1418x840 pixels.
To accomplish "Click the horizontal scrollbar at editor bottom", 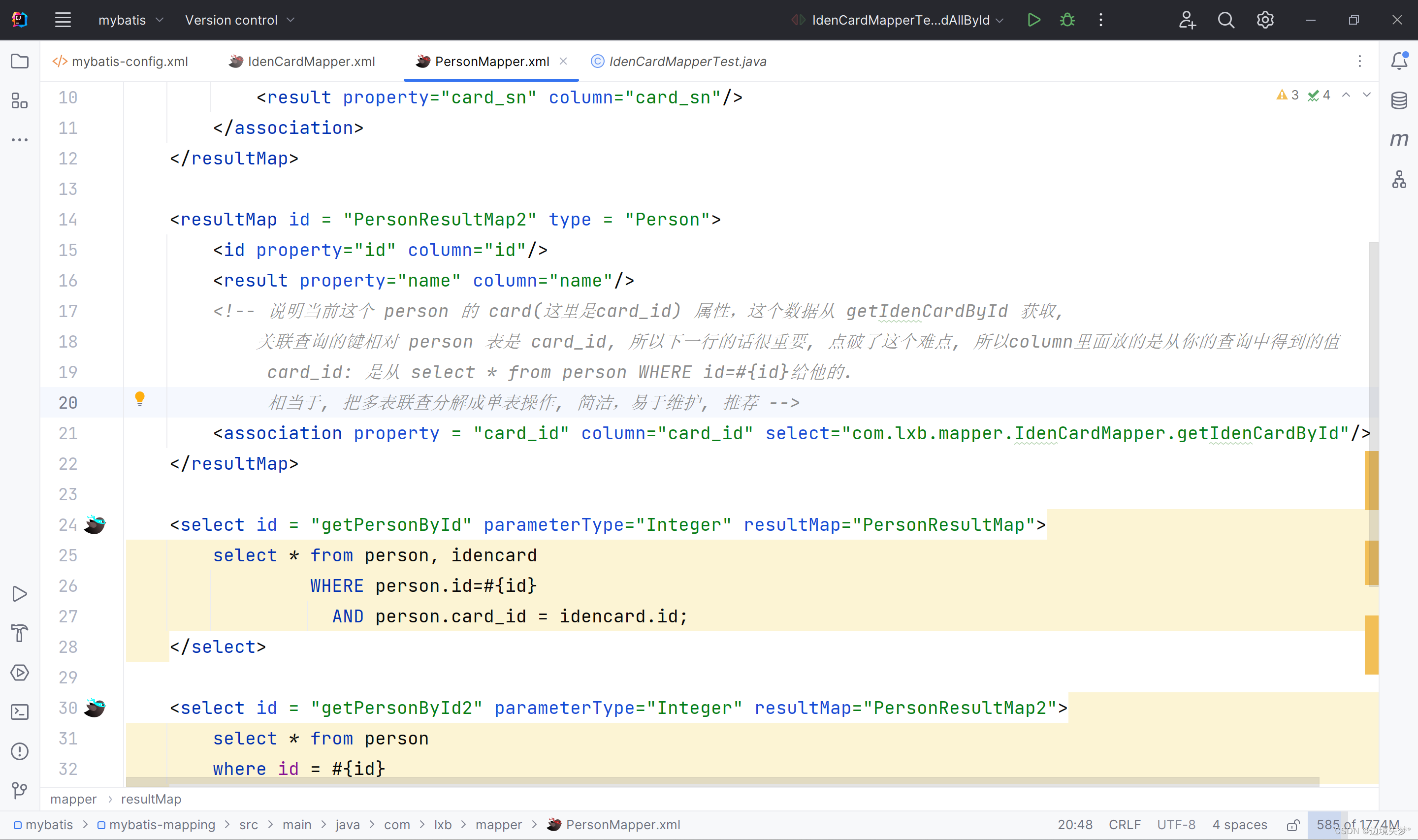I will tap(723, 782).
